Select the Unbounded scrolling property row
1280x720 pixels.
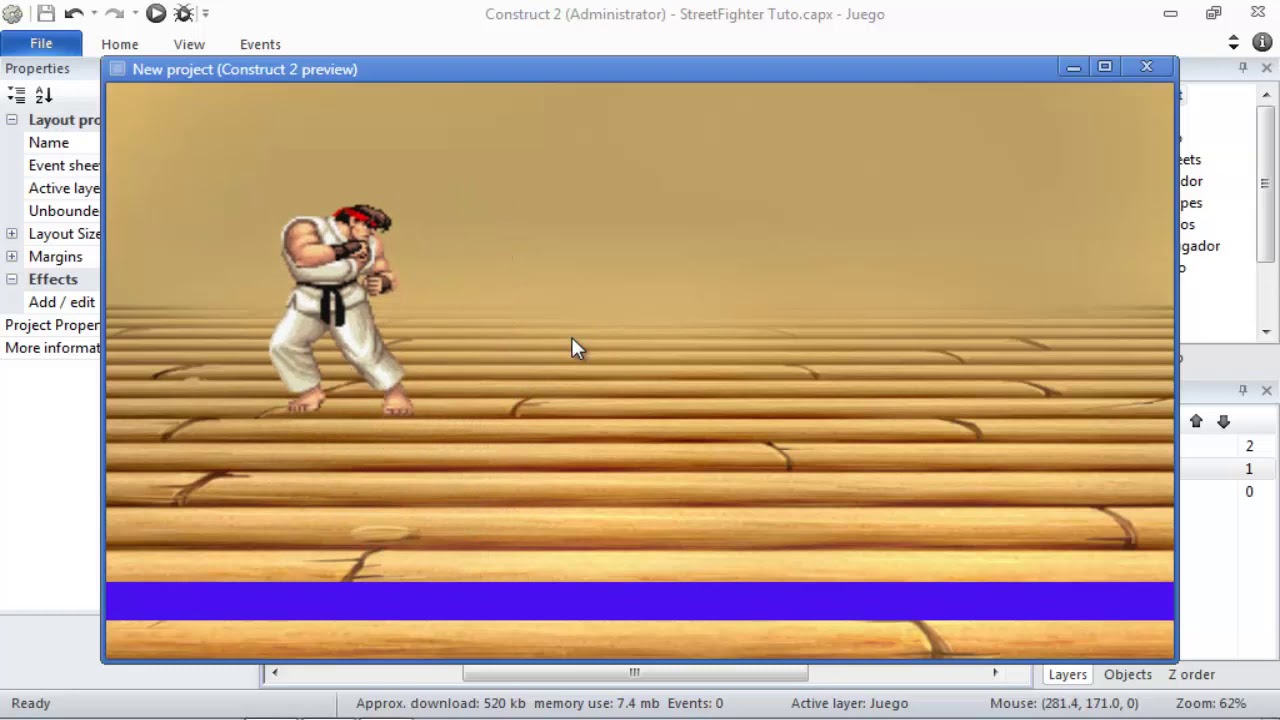(62, 211)
